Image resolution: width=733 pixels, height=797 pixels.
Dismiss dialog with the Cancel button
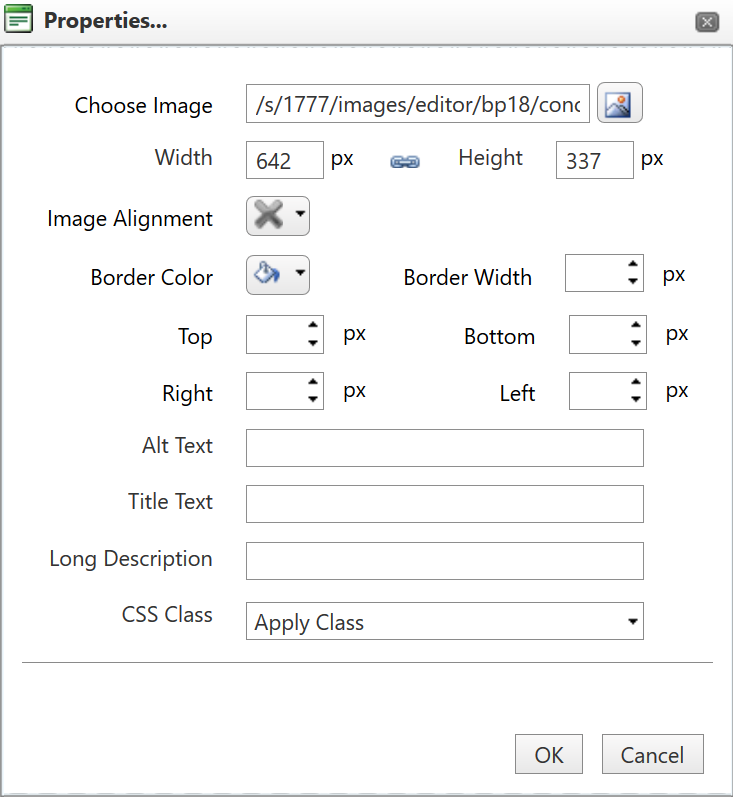pyautogui.click(x=653, y=754)
